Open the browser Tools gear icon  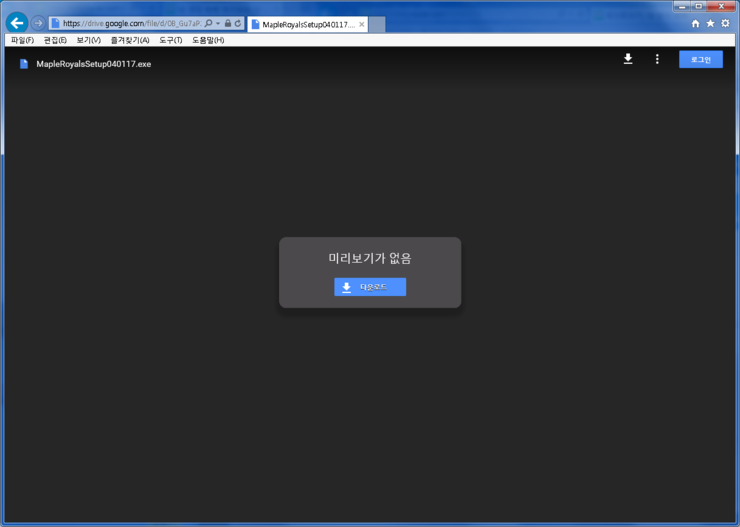(x=725, y=23)
